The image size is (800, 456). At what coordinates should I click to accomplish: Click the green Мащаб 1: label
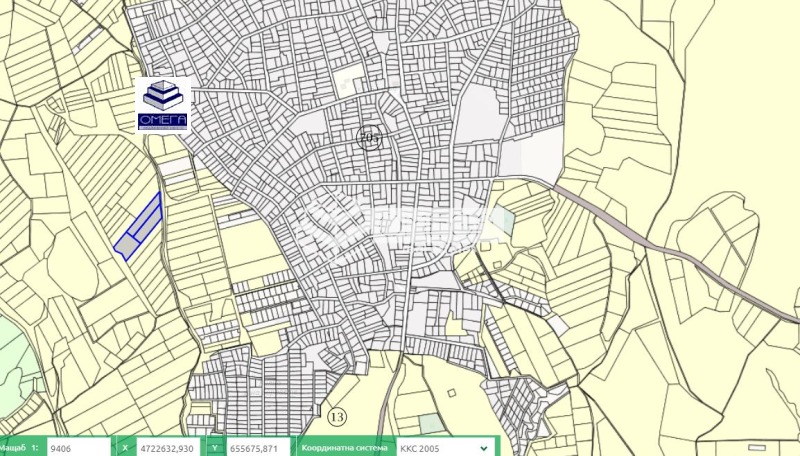tap(22, 449)
